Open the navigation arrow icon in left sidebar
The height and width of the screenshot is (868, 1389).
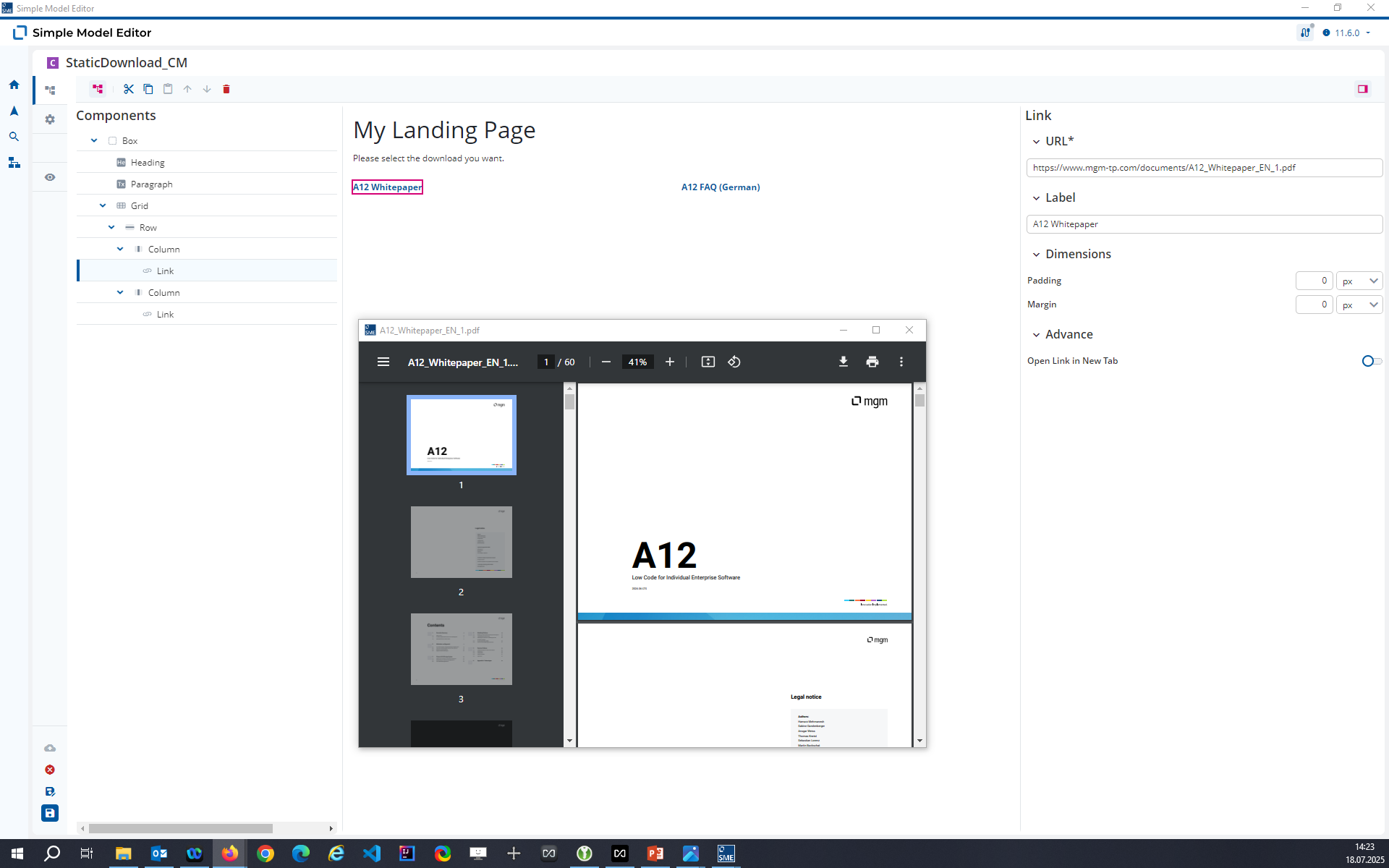(14, 111)
